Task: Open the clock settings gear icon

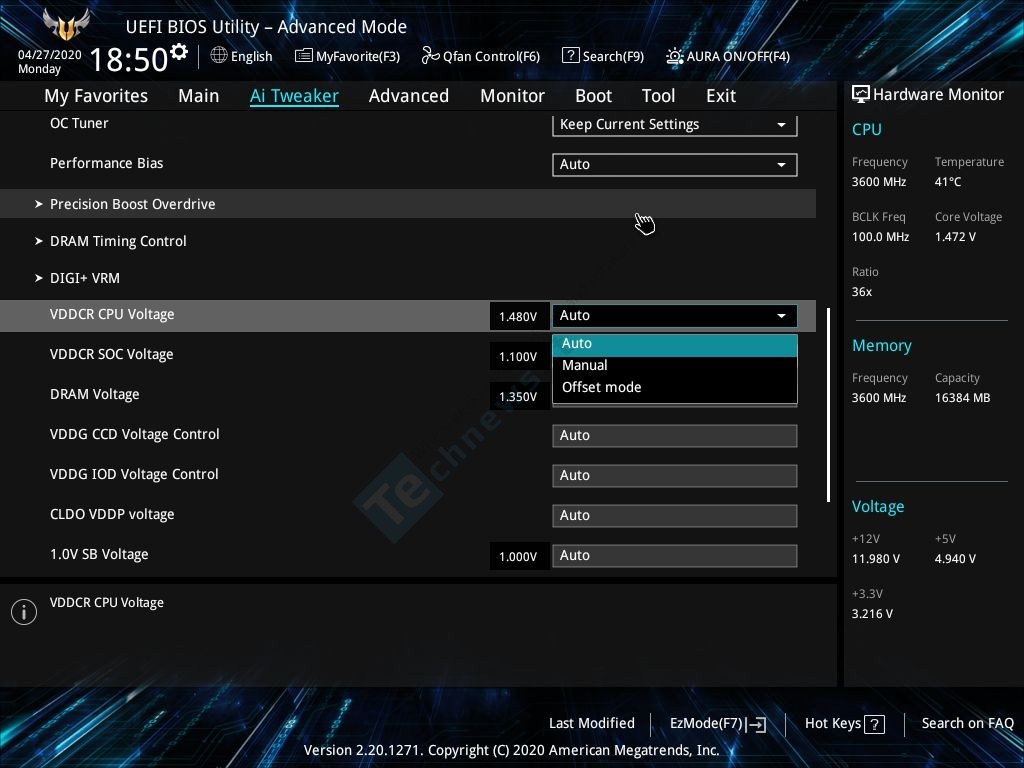Action: [x=179, y=52]
